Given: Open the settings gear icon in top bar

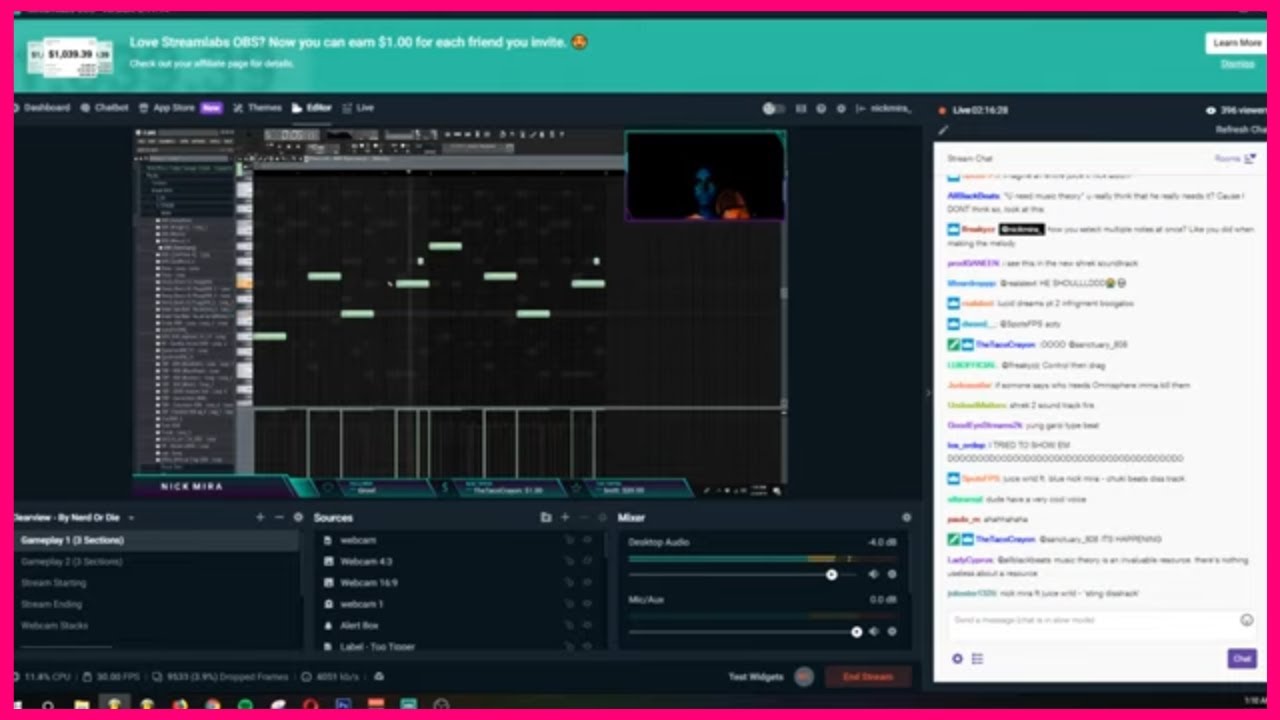Looking at the screenshot, I should tap(841, 108).
